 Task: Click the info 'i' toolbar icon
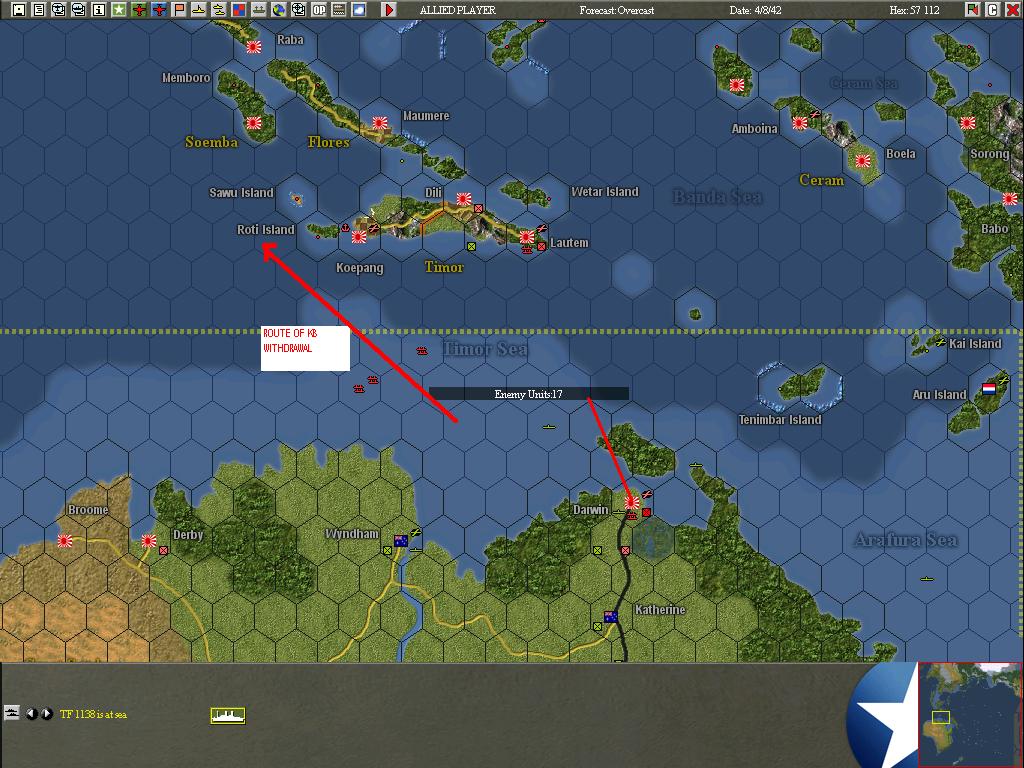point(99,10)
